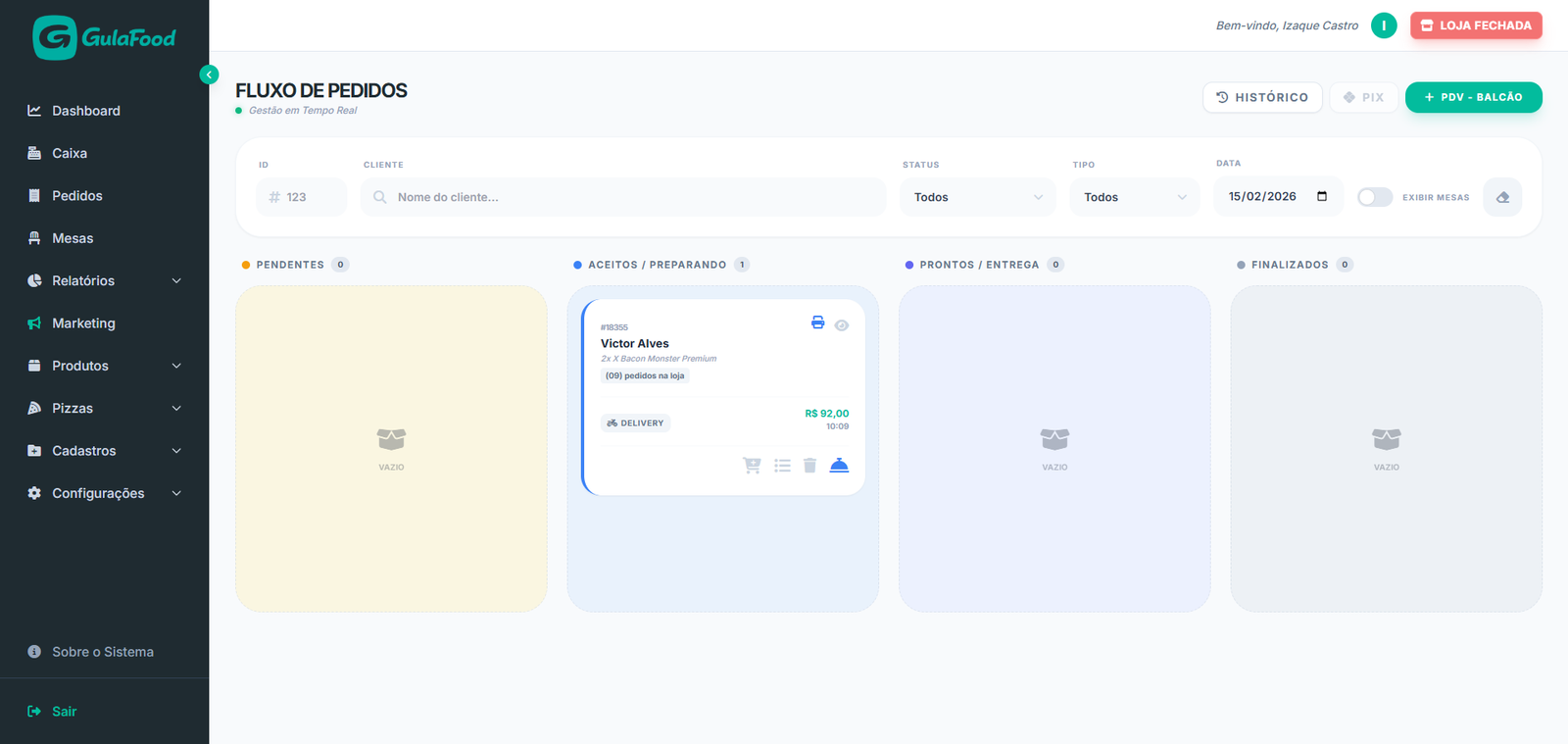The image size is (1568, 744).
Task: Clear filters with the eraser icon
Action: [1502, 197]
